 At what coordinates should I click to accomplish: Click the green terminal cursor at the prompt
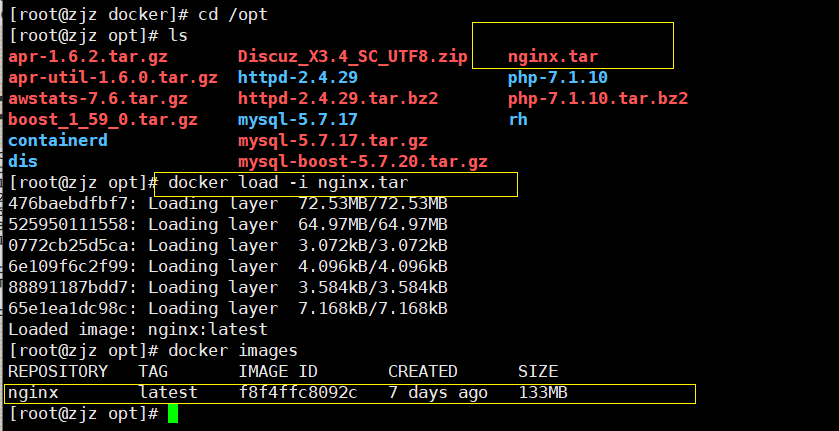172,414
